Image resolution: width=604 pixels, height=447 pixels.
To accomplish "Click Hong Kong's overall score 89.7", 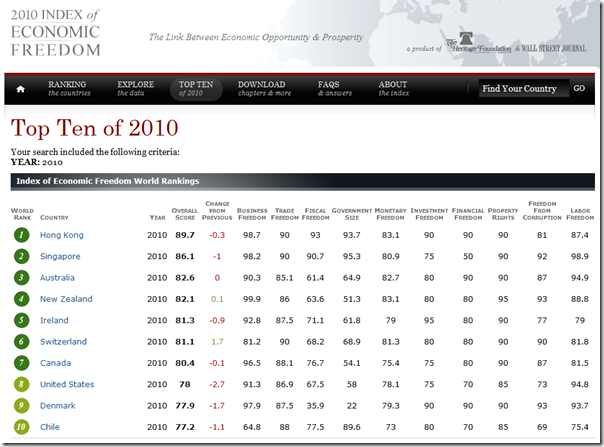I will click(x=185, y=235).
